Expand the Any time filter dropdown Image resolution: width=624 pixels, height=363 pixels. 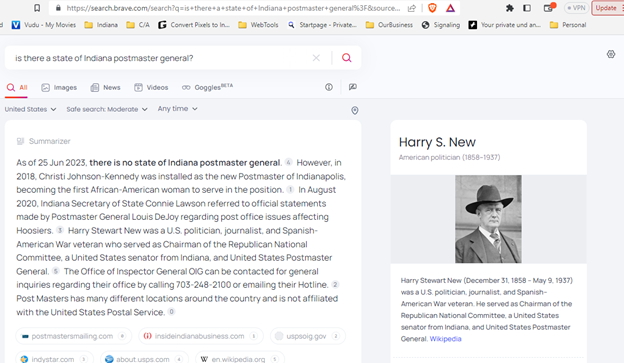click(177, 109)
